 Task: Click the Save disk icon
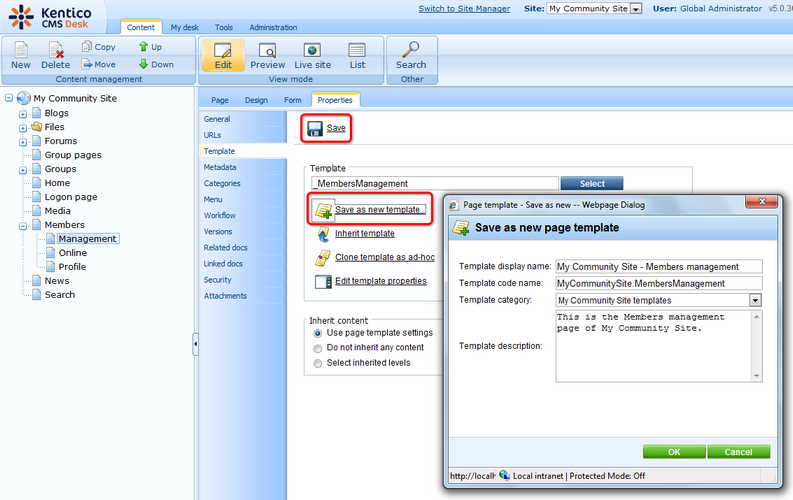(315, 128)
